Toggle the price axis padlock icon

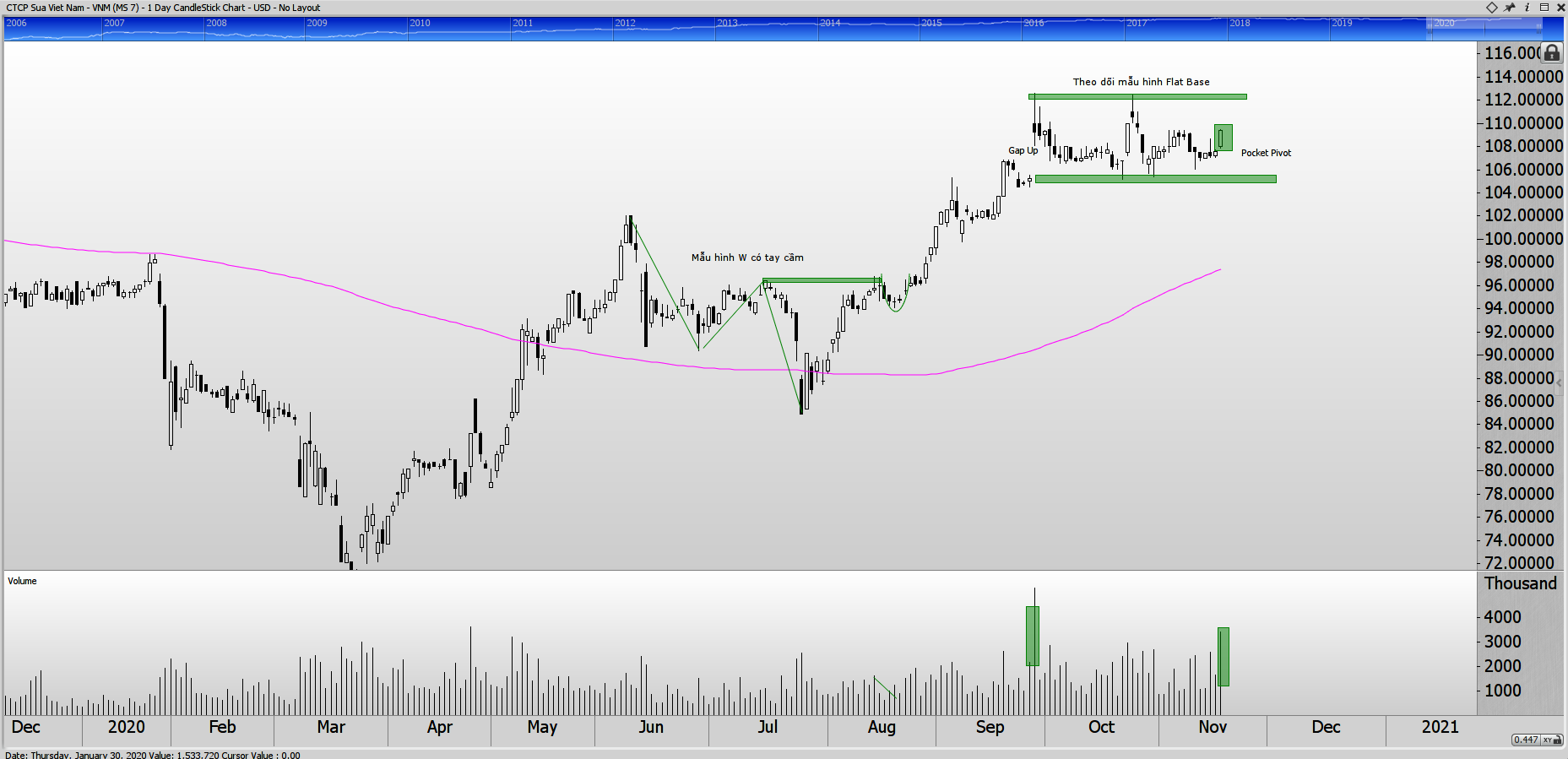[1552, 53]
